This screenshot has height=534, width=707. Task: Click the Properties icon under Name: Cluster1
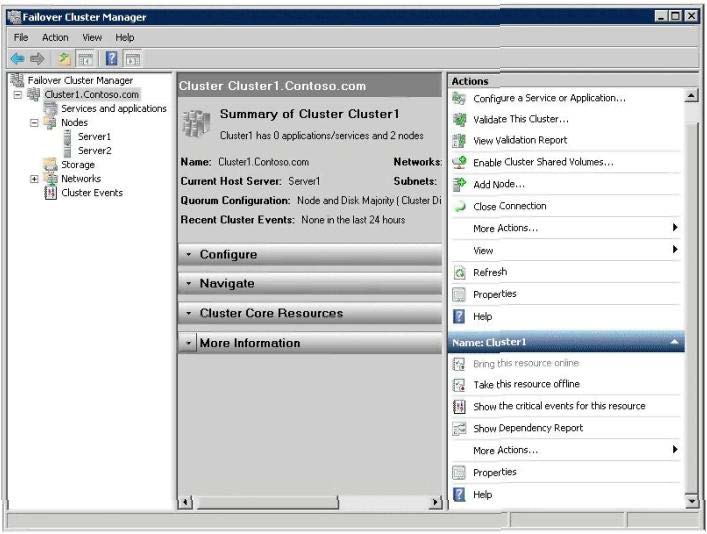[459, 473]
